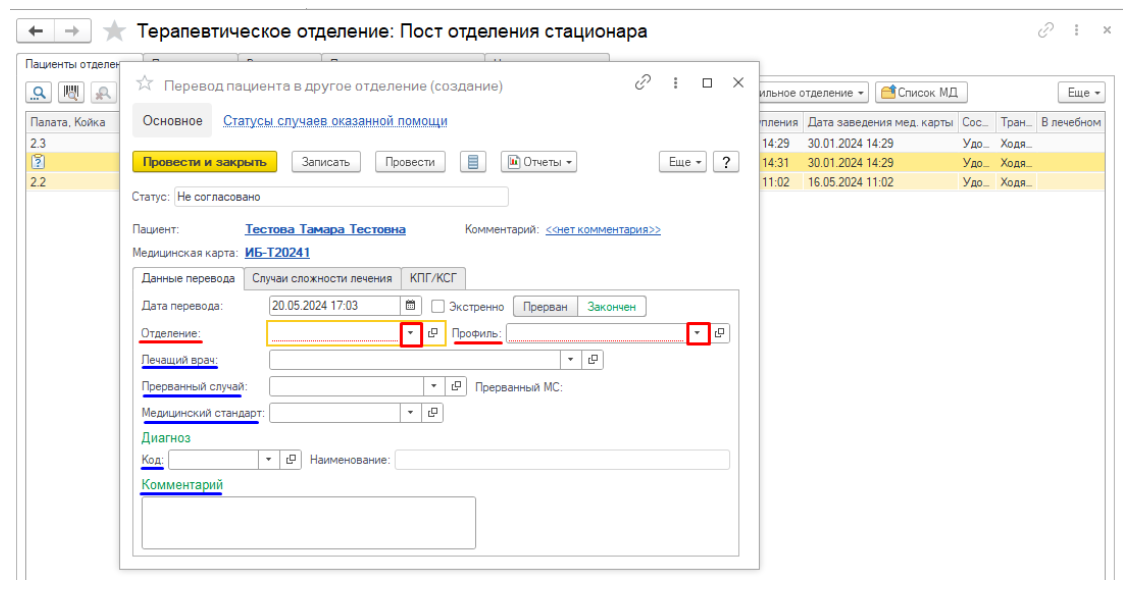Open the Отделение field selection form icon
The height and width of the screenshot is (594, 1129).
pos(433,333)
